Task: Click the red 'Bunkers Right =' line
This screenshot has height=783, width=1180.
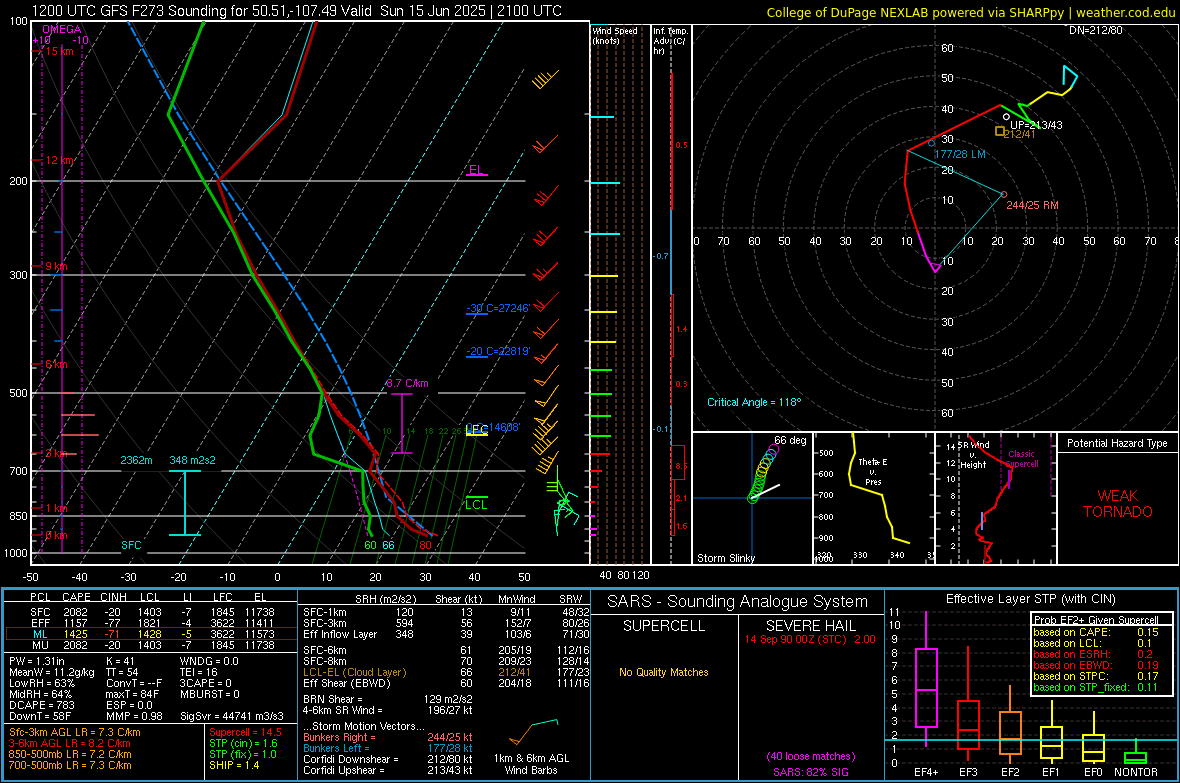Action: coord(388,737)
